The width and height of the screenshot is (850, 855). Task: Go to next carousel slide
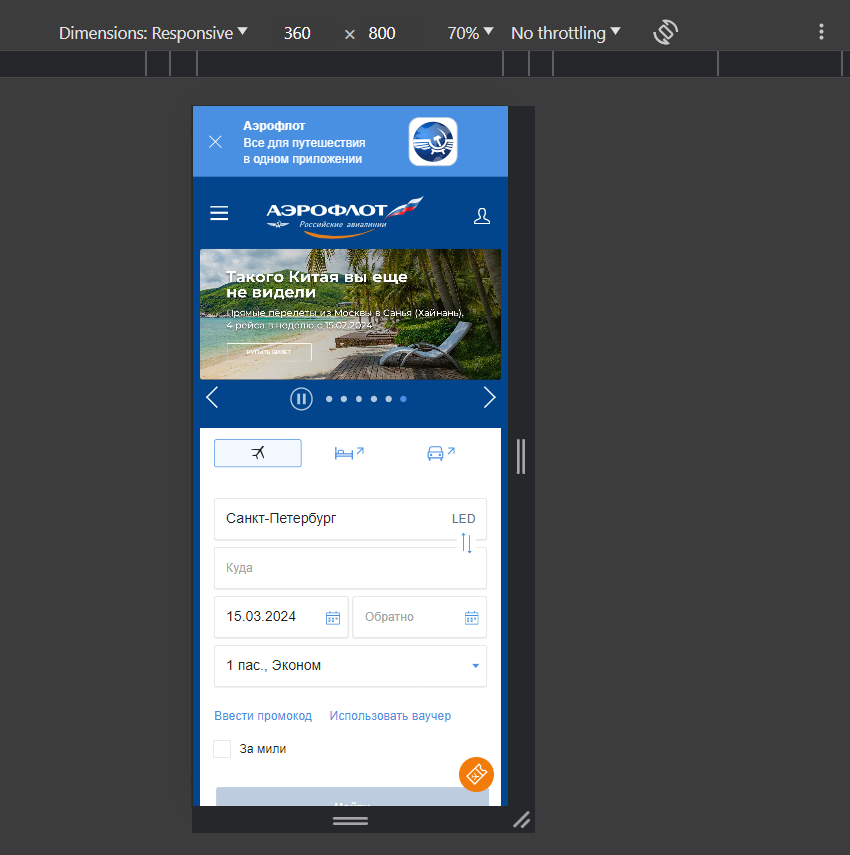(489, 398)
